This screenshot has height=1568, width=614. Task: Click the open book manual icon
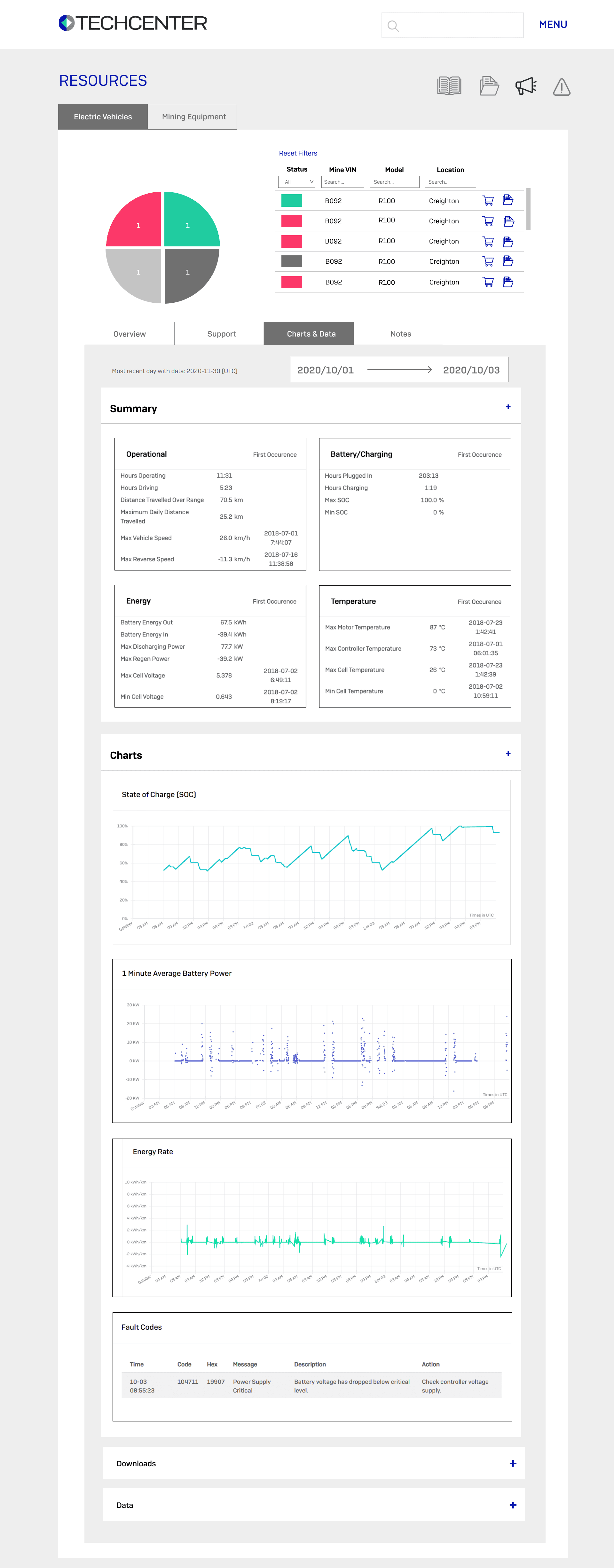tap(449, 86)
